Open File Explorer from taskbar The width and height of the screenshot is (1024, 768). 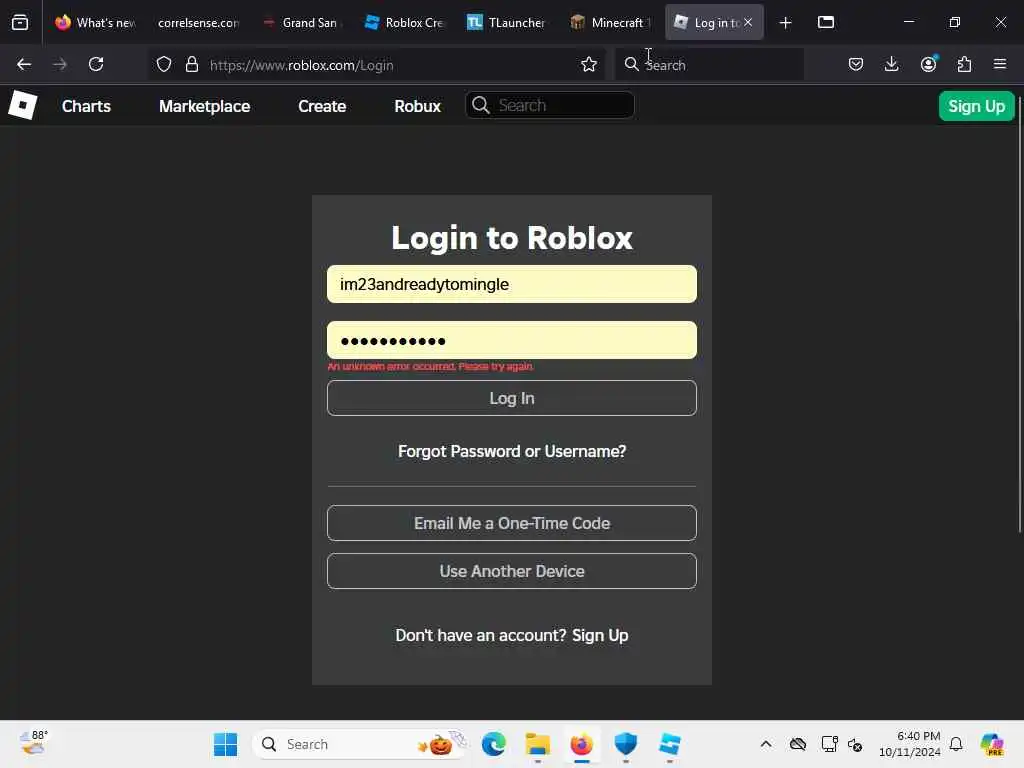pyautogui.click(x=537, y=744)
